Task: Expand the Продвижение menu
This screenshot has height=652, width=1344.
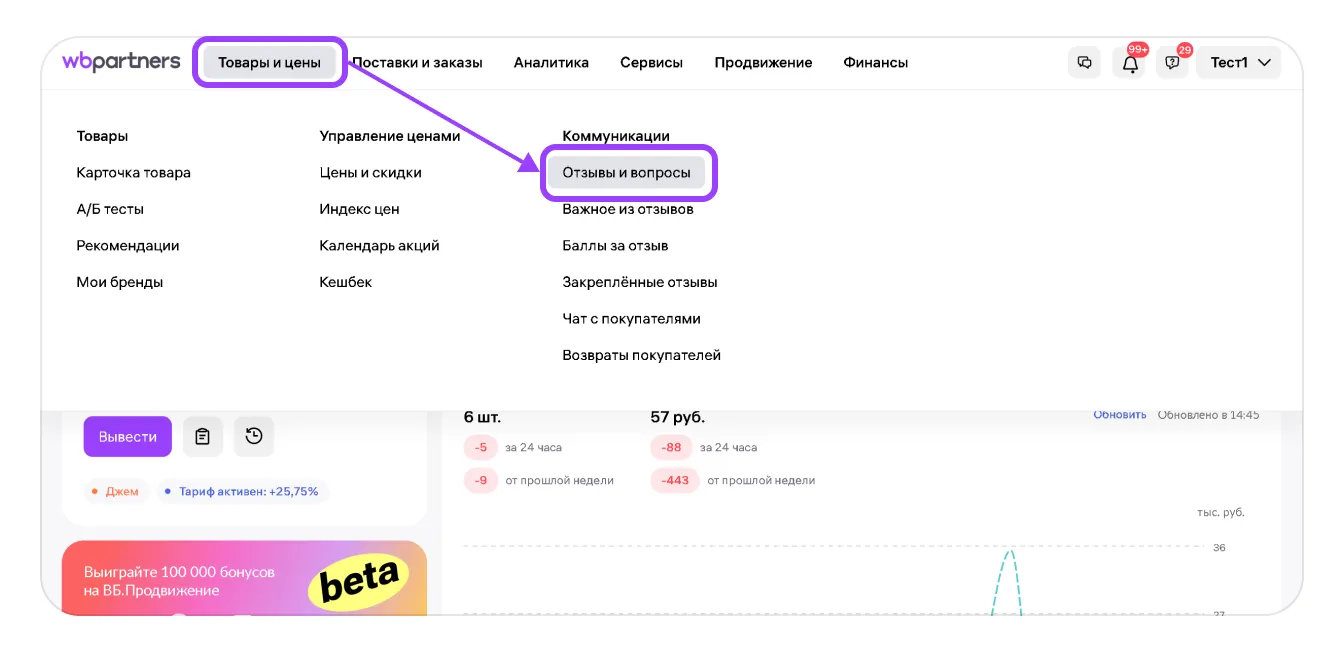Action: pyautogui.click(x=763, y=62)
